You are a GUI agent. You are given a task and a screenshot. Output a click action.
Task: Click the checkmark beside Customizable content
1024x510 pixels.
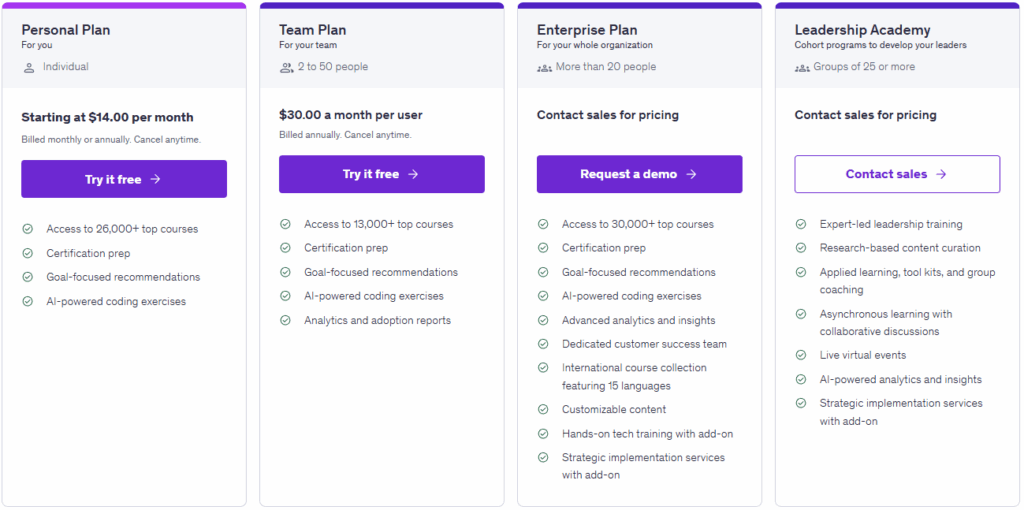click(x=544, y=410)
